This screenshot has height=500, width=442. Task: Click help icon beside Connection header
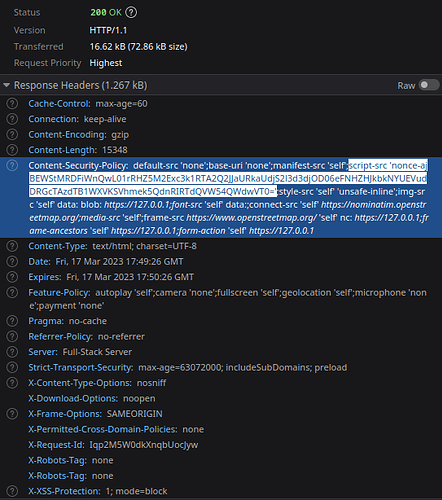click(x=12, y=119)
